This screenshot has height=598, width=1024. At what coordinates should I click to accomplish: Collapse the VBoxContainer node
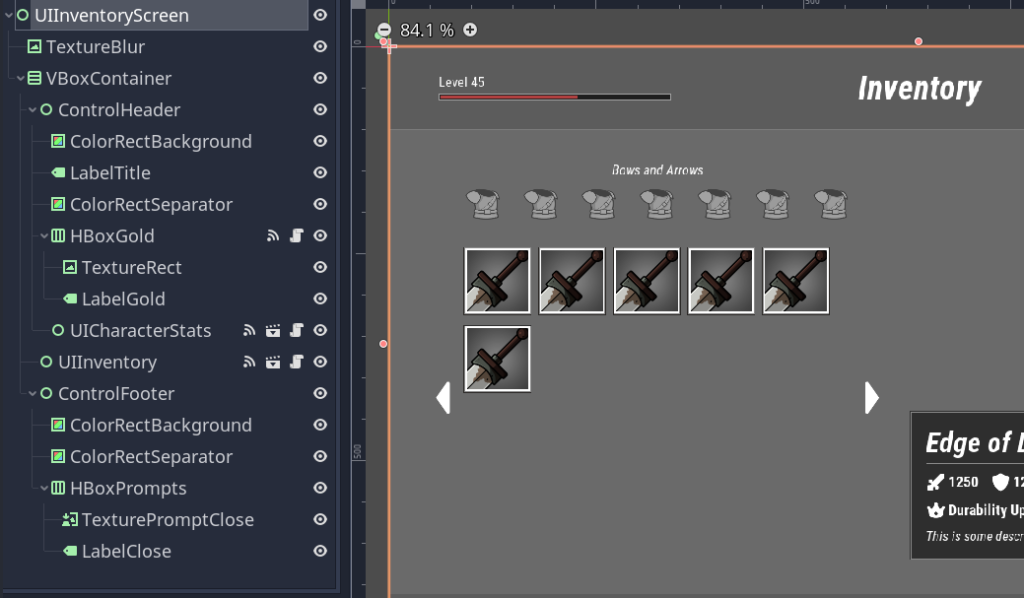(x=21, y=78)
